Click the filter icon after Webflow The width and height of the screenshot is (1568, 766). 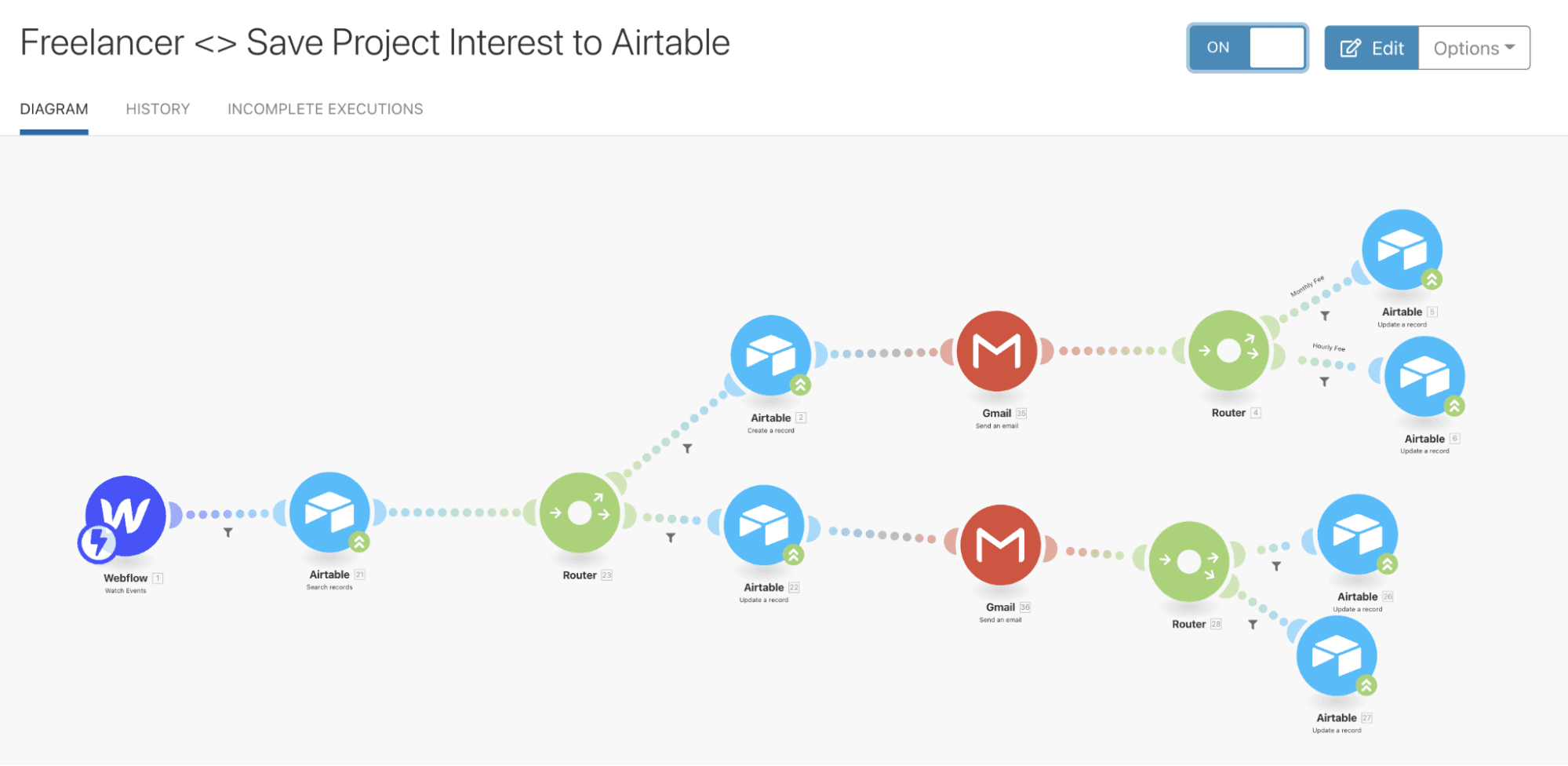228,533
